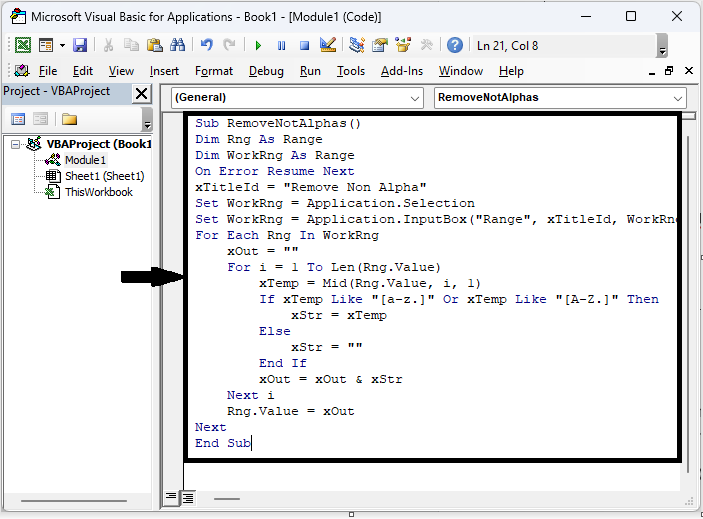The width and height of the screenshot is (703, 519).
Task: Click the Cut scissors icon
Action: (108, 45)
